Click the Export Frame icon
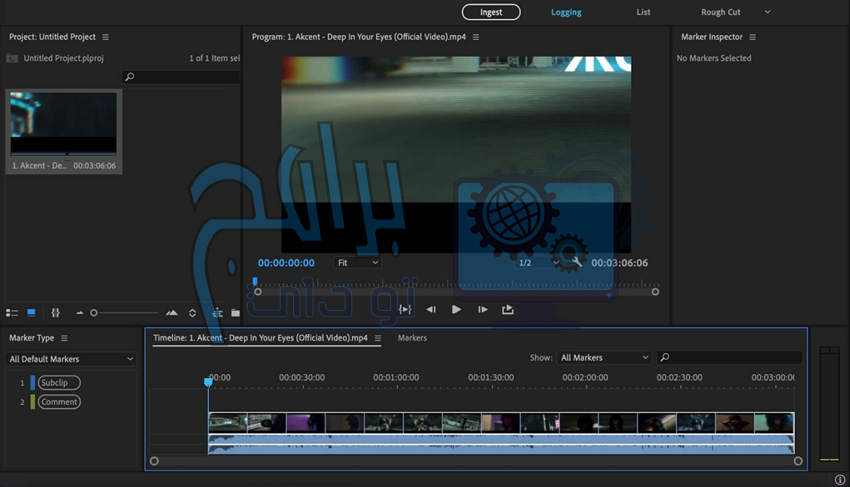 click(x=508, y=310)
